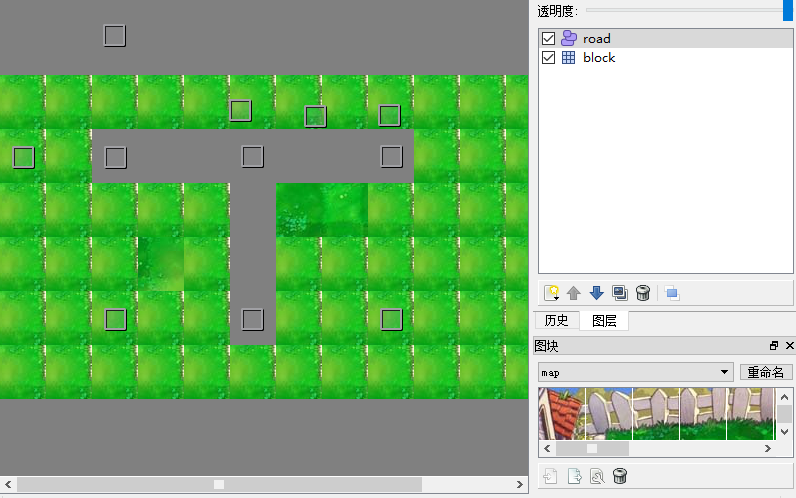This screenshot has height=498, width=796.
Task: Open tileset properties icon
Action: [597, 476]
